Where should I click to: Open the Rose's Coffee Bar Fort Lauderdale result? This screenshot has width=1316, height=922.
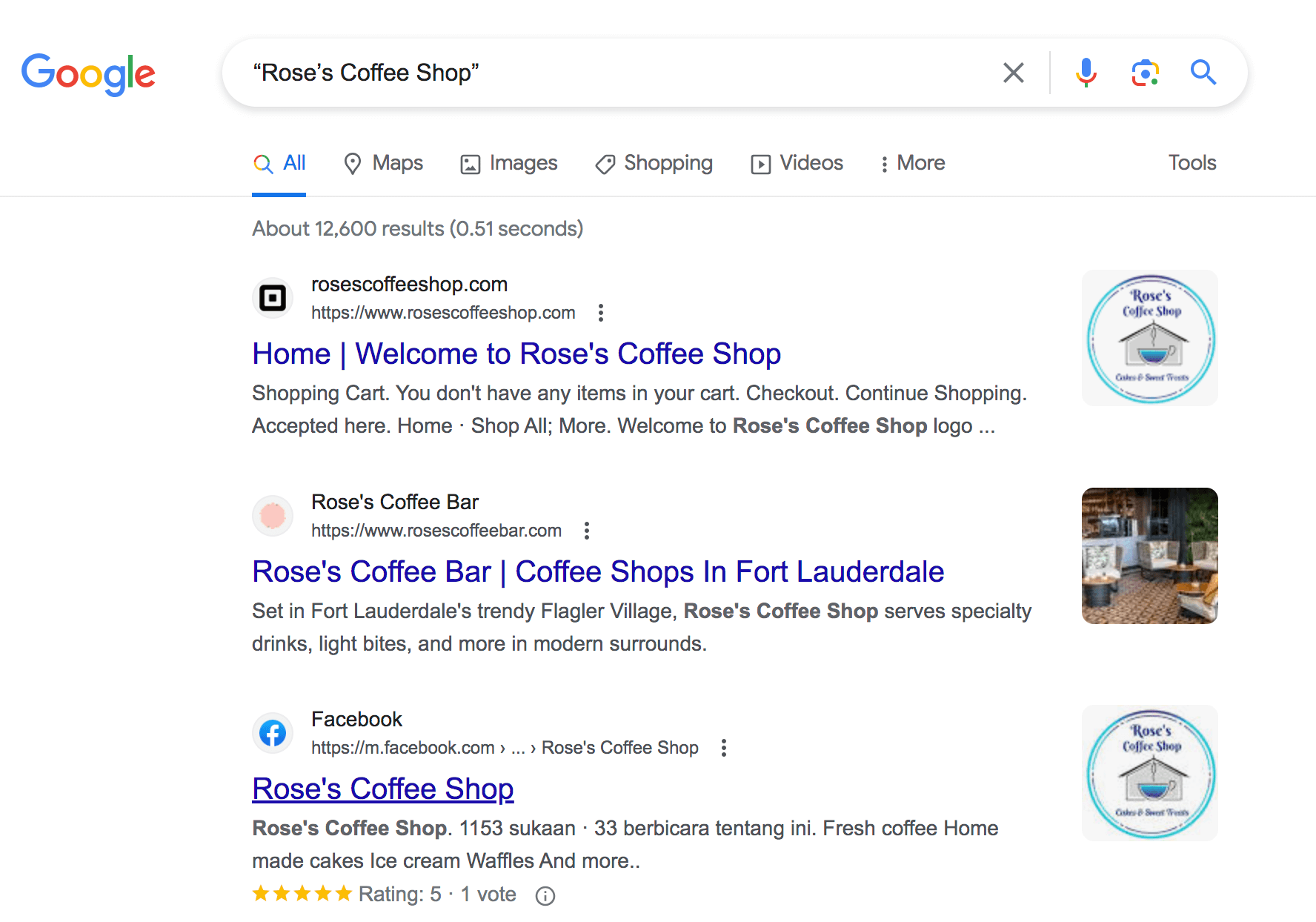(x=598, y=571)
